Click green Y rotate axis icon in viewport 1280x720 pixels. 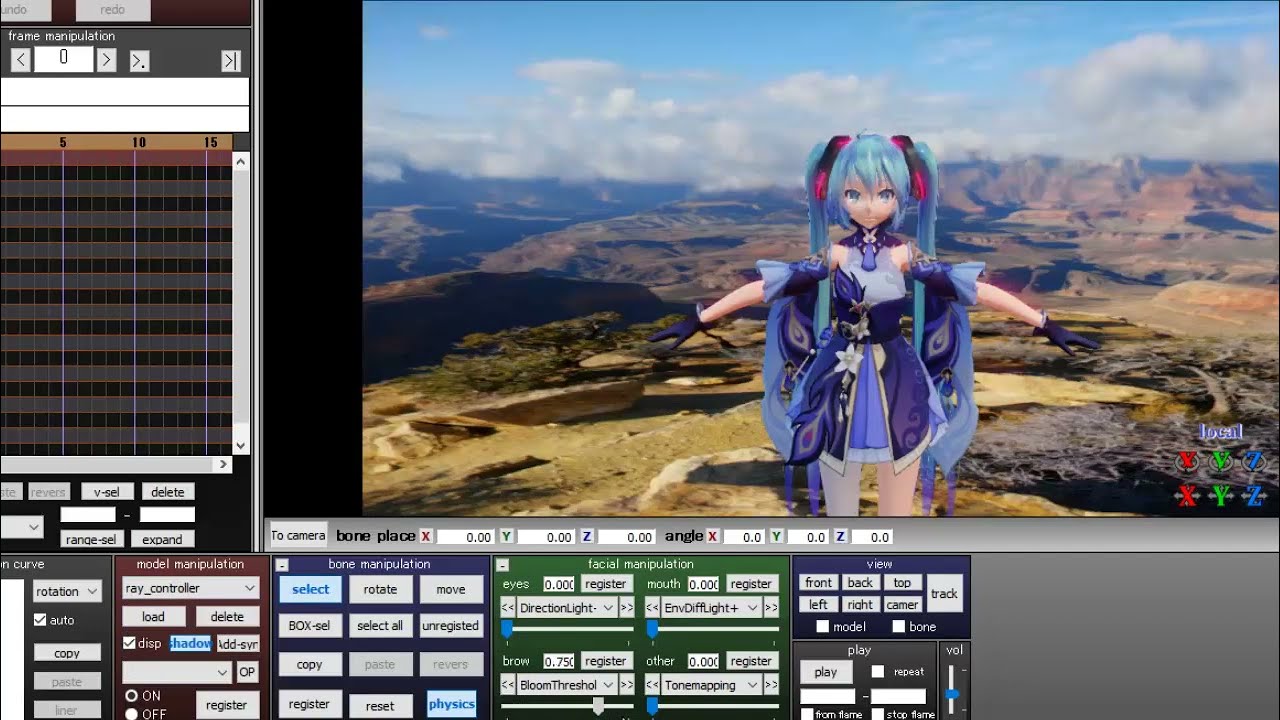[1221, 462]
